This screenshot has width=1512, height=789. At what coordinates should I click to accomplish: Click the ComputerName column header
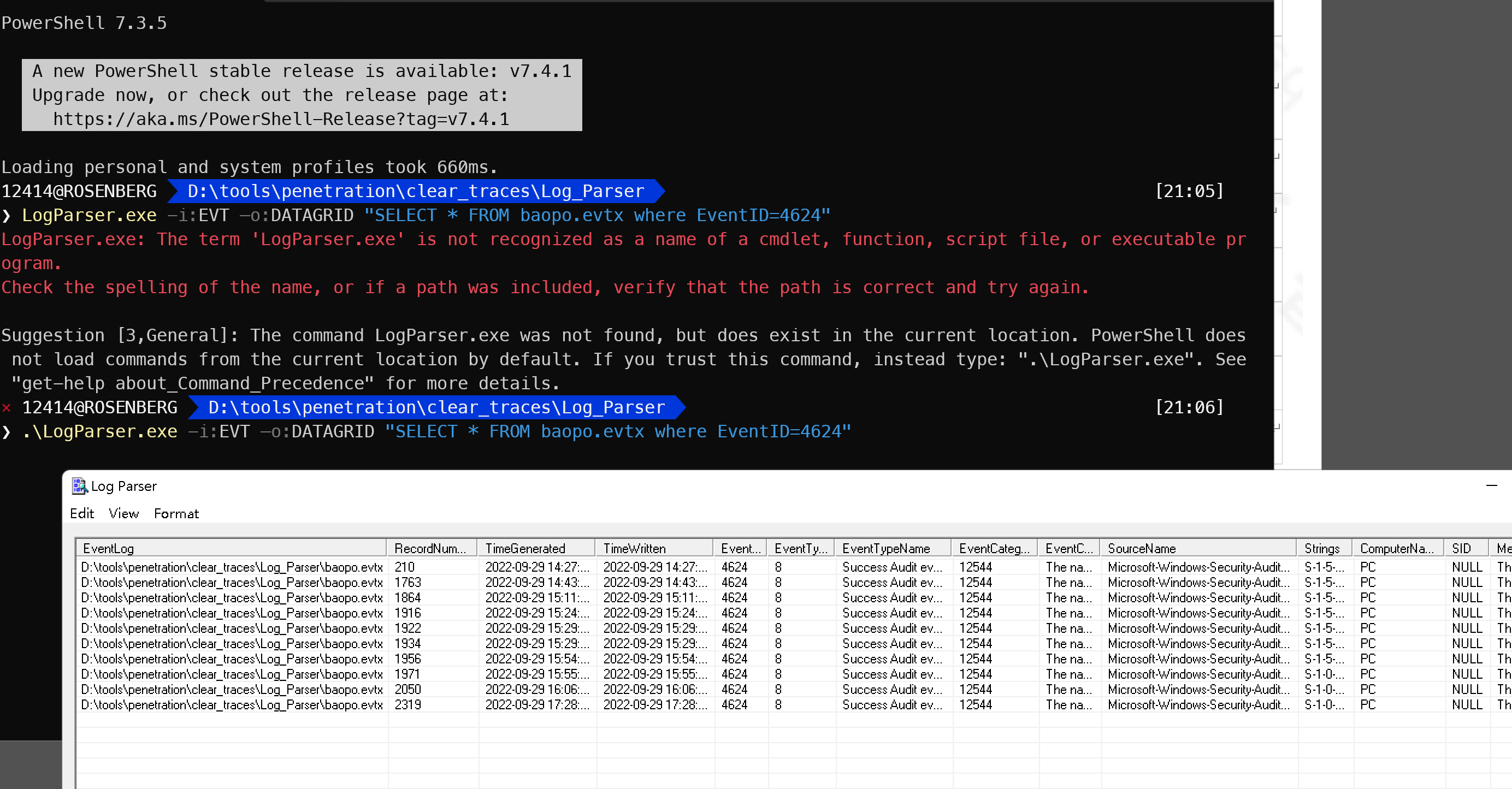pyautogui.click(x=1396, y=548)
